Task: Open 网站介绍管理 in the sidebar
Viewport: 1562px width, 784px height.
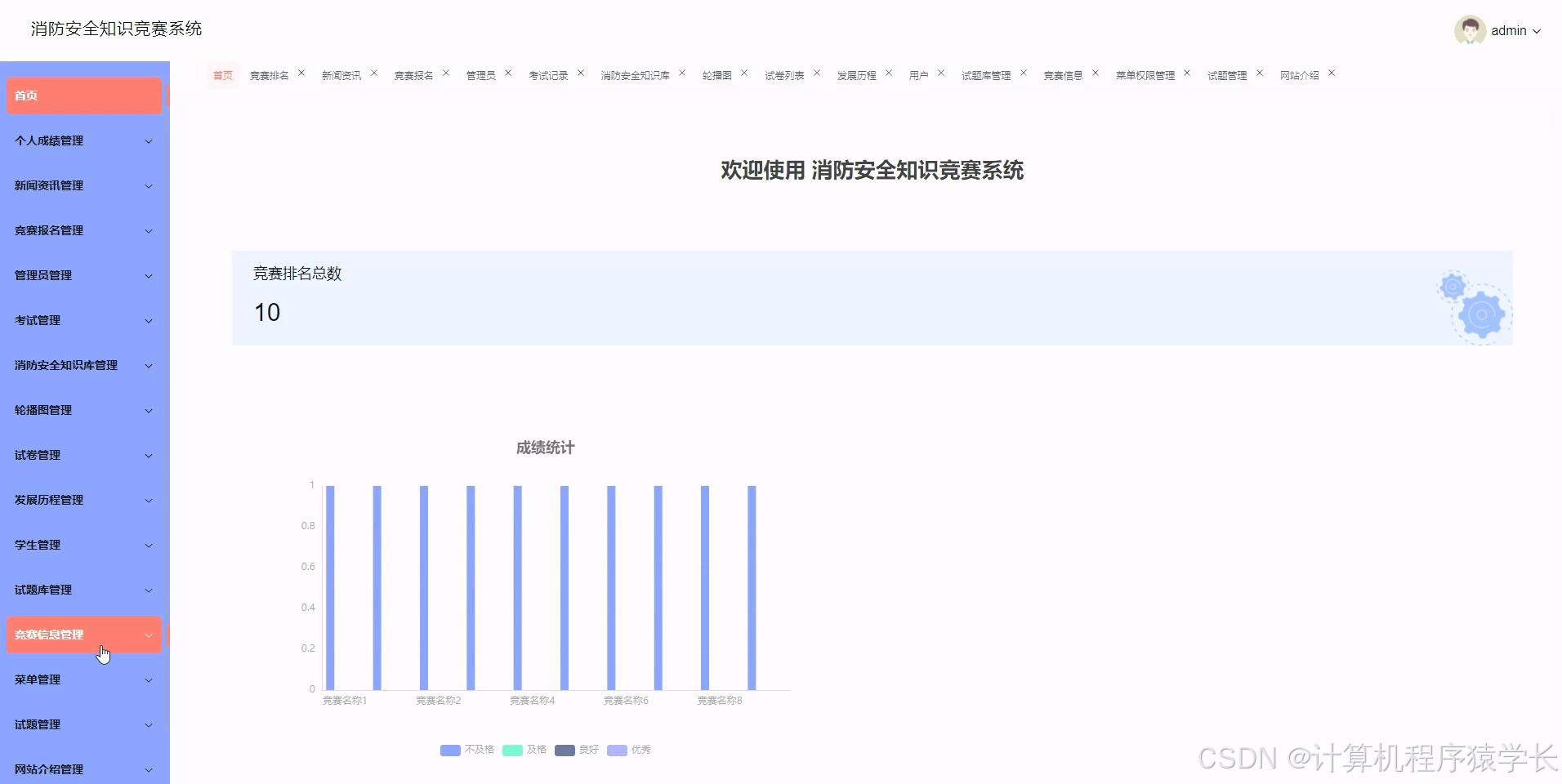Action: click(x=84, y=769)
